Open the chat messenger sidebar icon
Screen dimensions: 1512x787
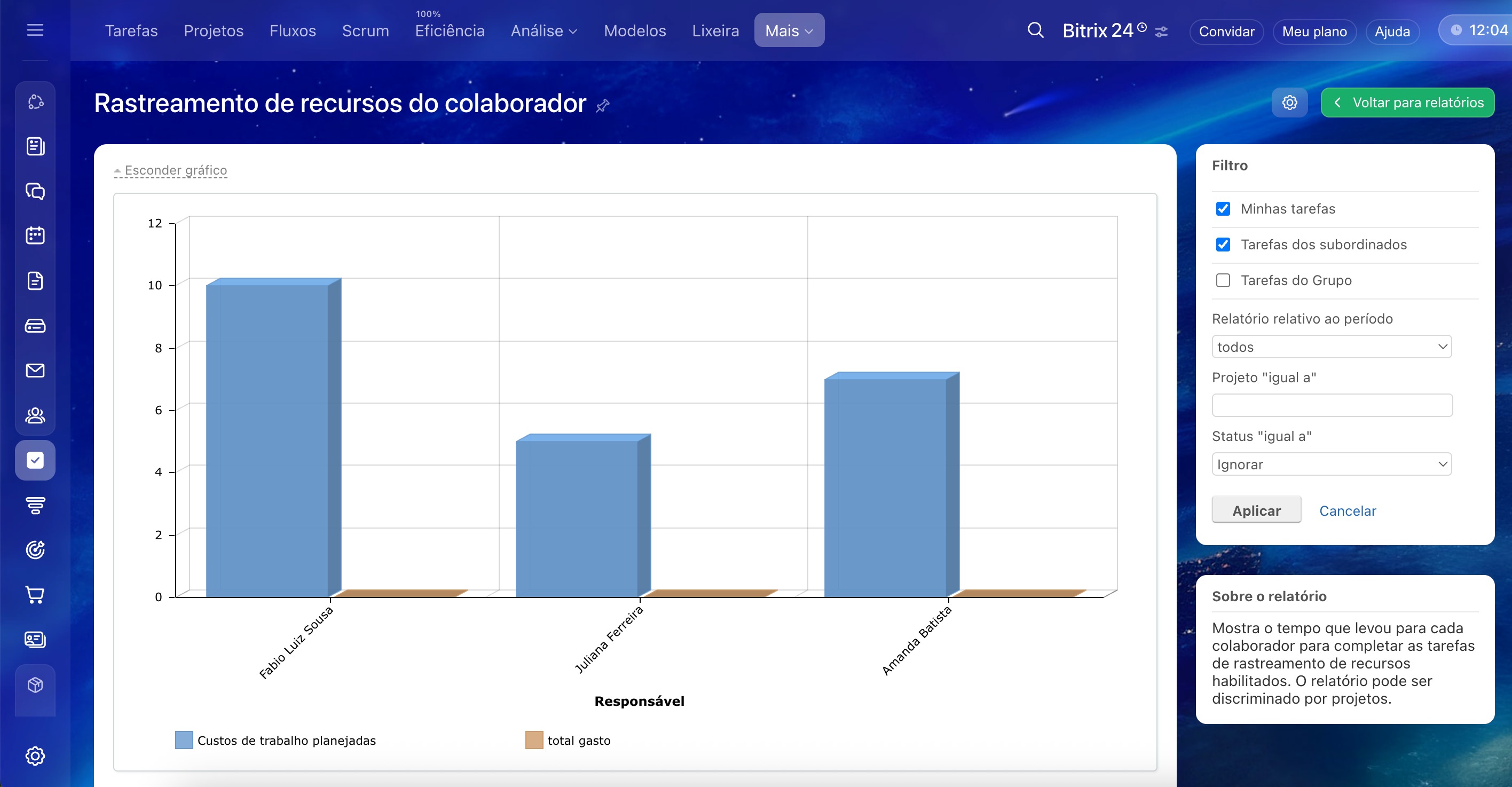pyautogui.click(x=35, y=191)
